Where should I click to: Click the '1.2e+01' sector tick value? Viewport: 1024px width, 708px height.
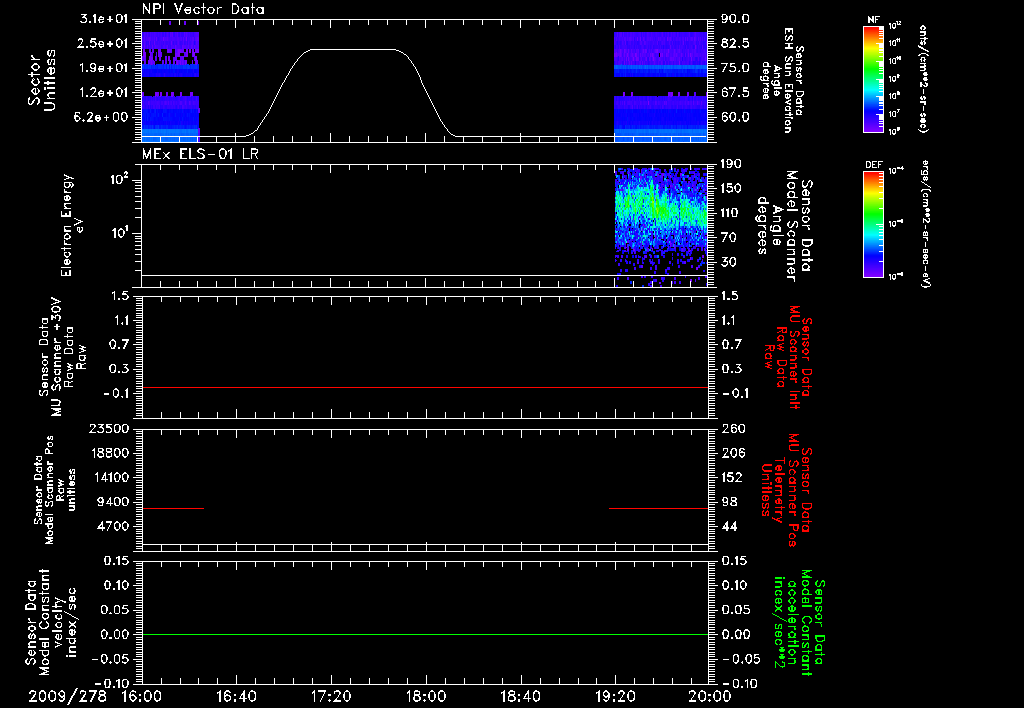(x=104, y=93)
